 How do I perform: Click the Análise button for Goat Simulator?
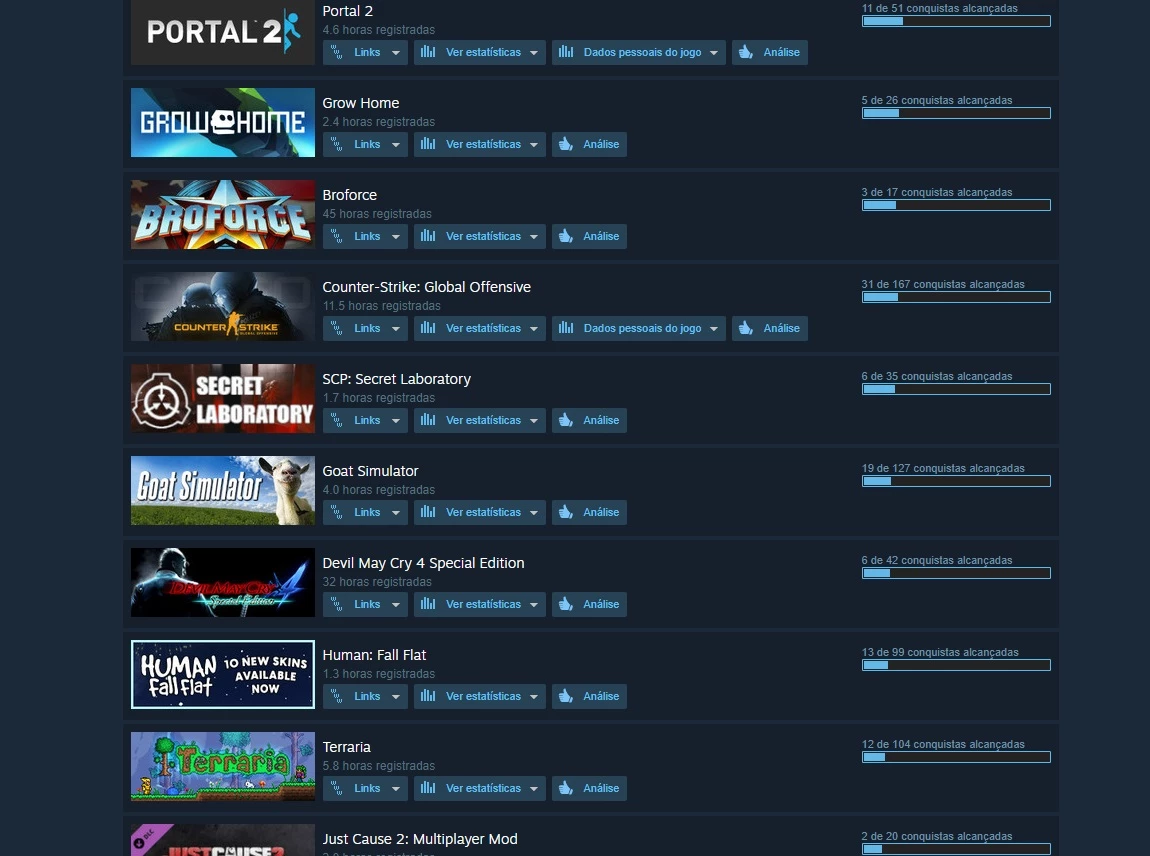click(x=589, y=512)
